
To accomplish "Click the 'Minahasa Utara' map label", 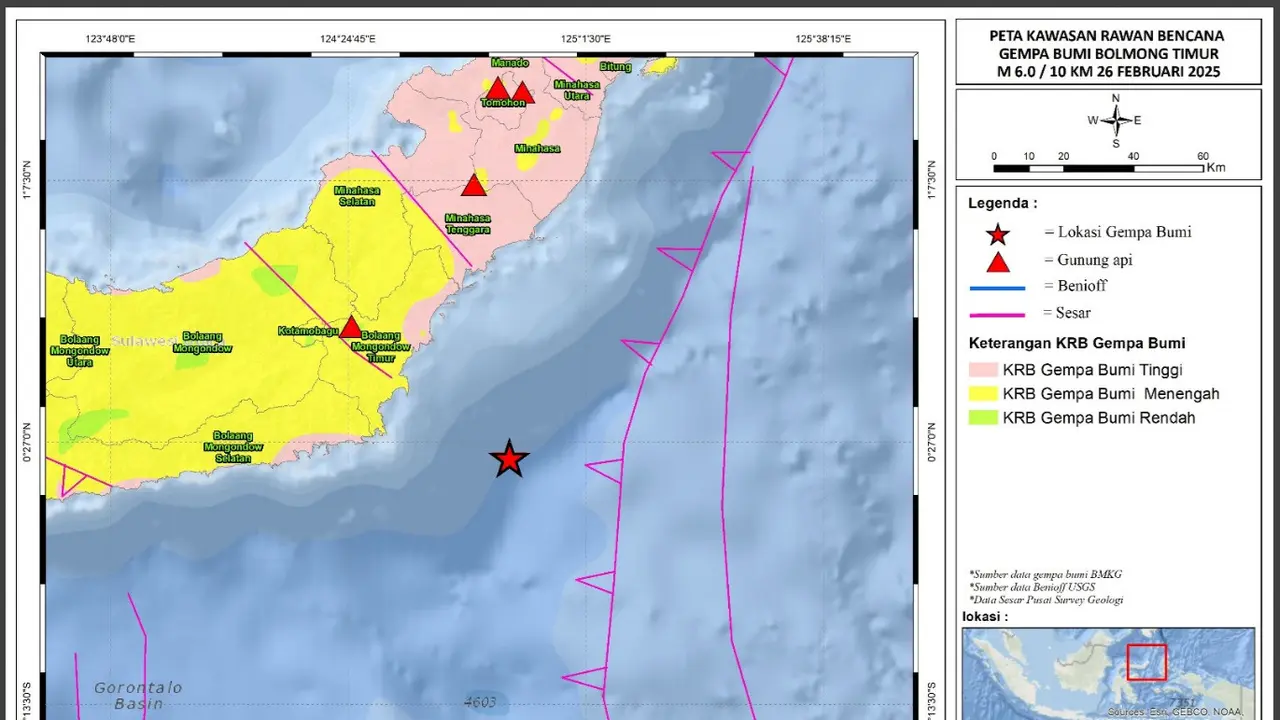I will pyautogui.click(x=576, y=90).
